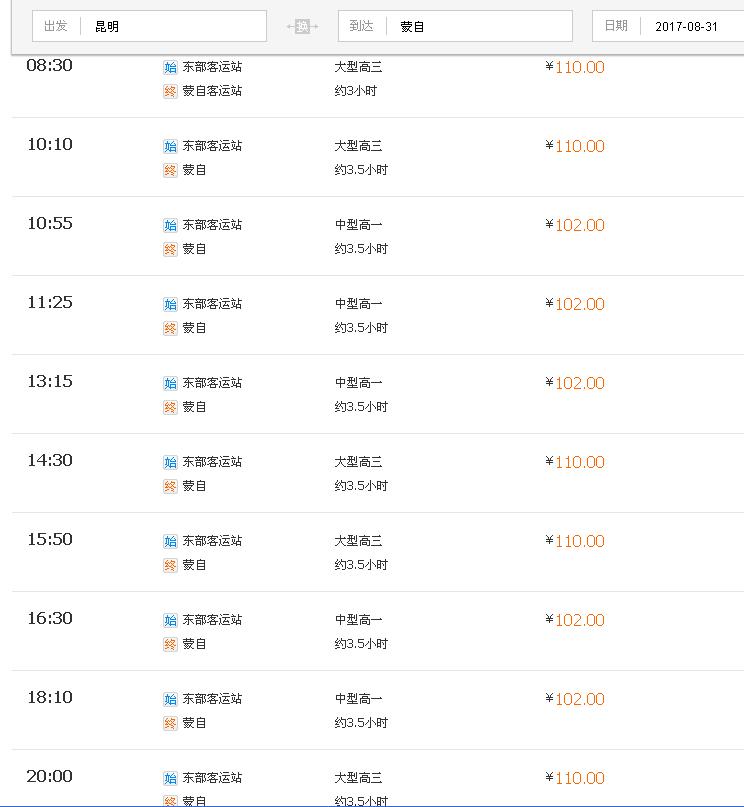This screenshot has height=807, width=744.
Task: Click the 终 icon on 14:30 row
Action: 170,486
